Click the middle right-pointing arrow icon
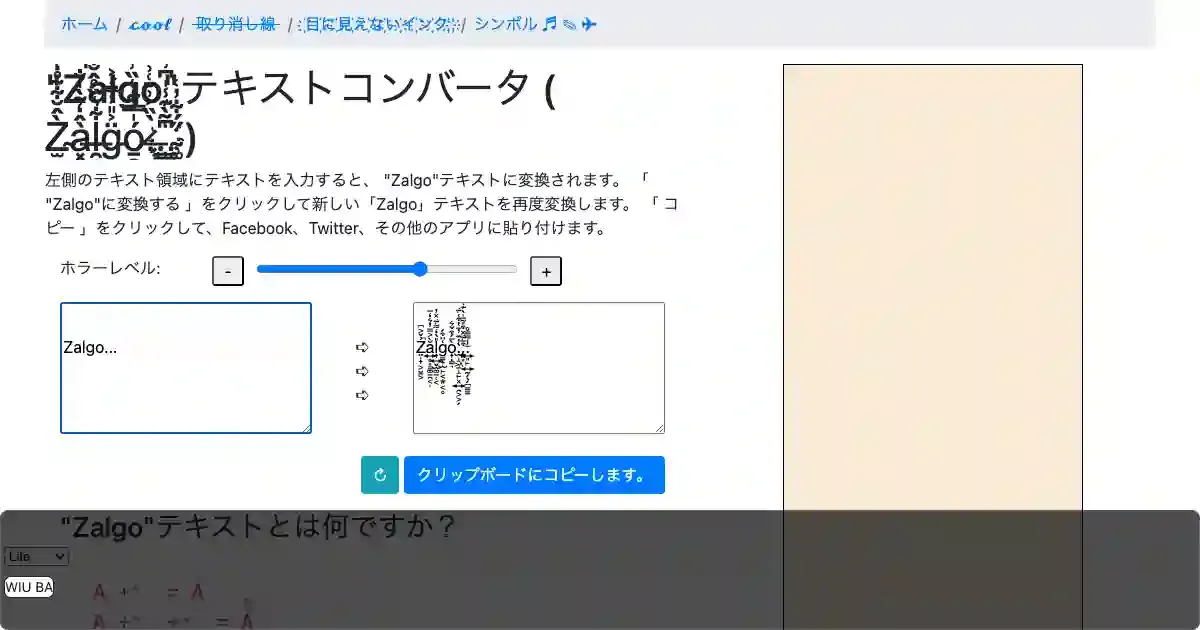This screenshot has height=630, width=1200. [x=362, y=371]
